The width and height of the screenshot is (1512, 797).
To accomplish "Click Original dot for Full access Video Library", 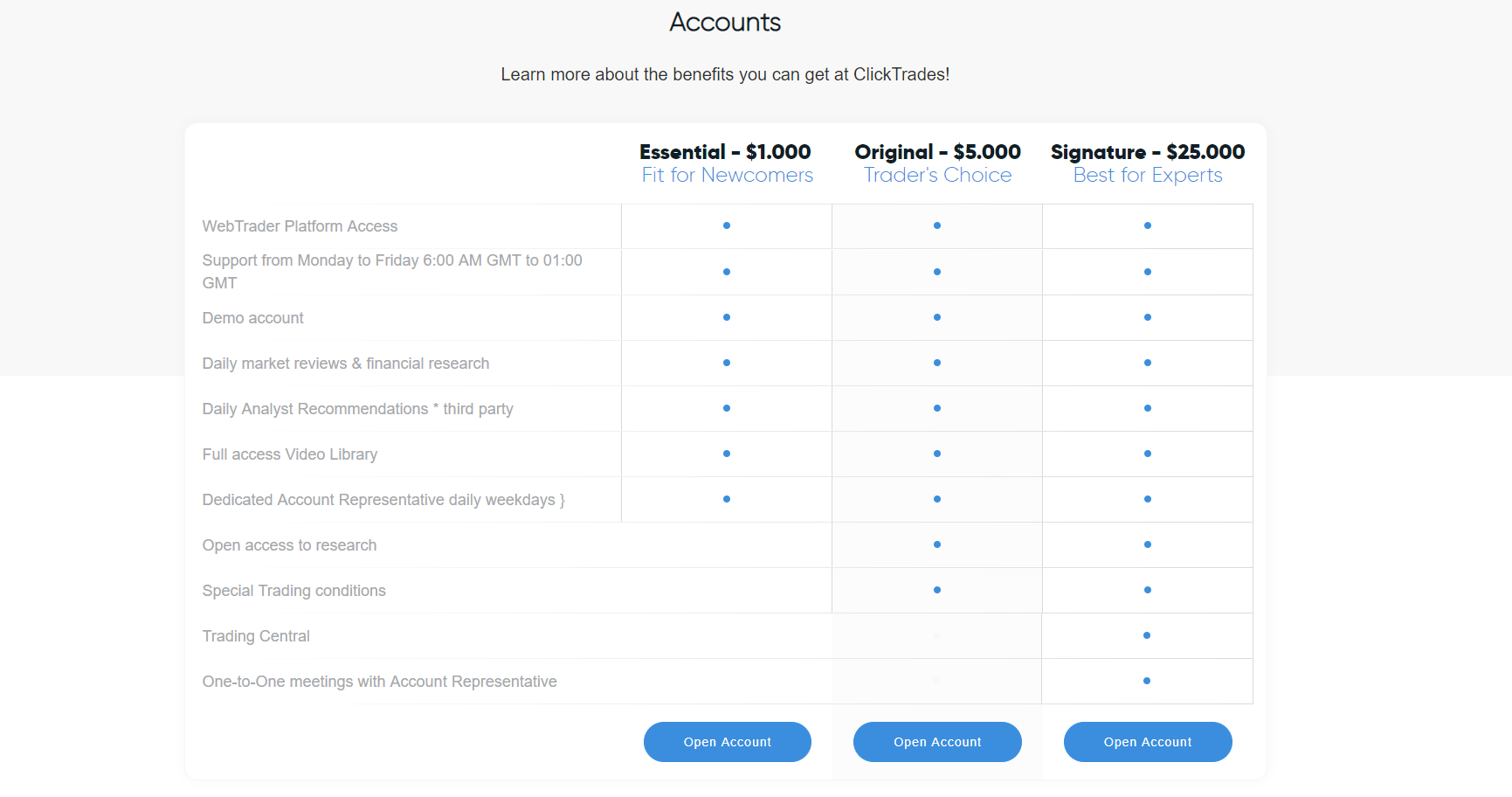I will pos(937,454).
